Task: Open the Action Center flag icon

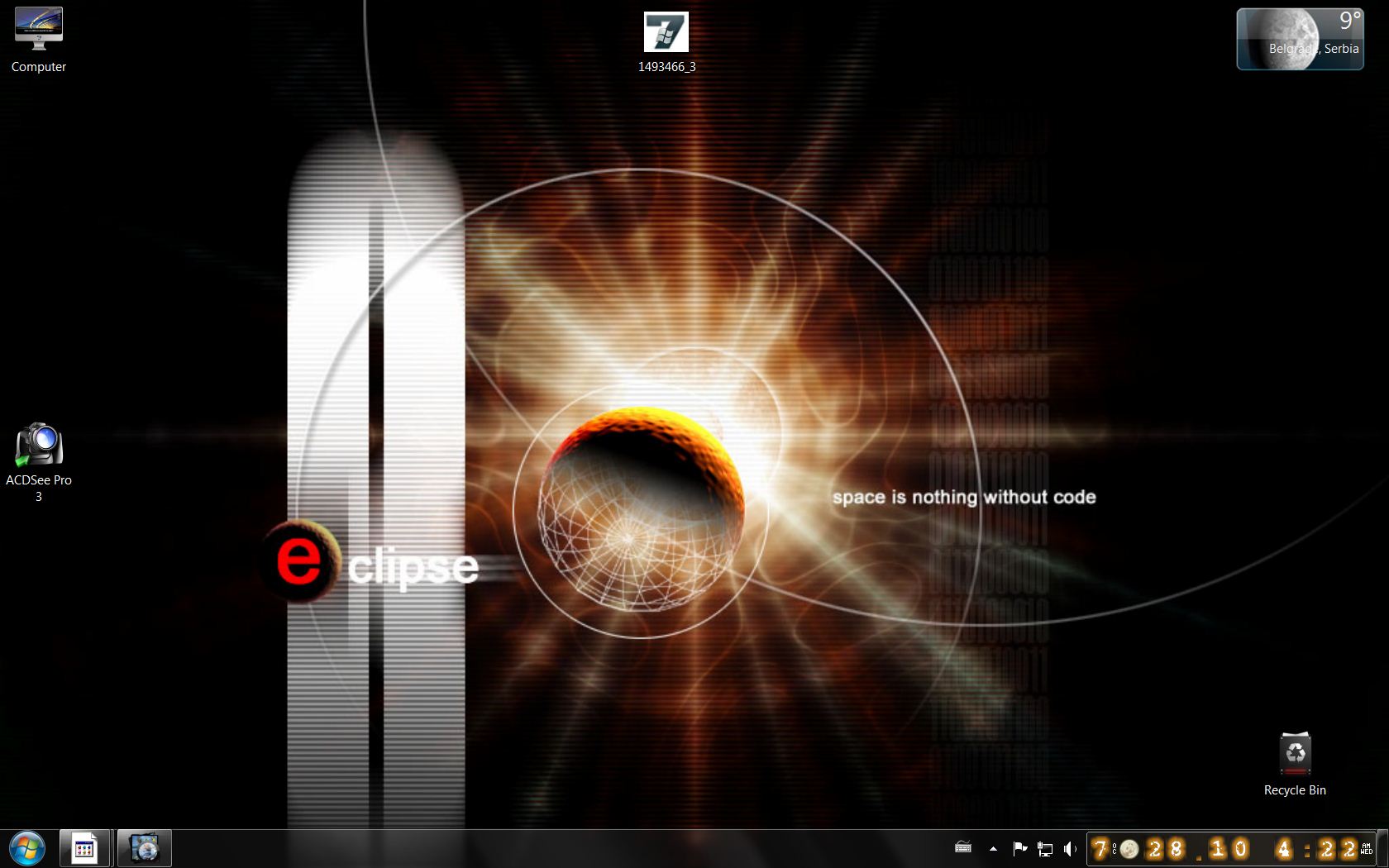Action: [1020, 848]
